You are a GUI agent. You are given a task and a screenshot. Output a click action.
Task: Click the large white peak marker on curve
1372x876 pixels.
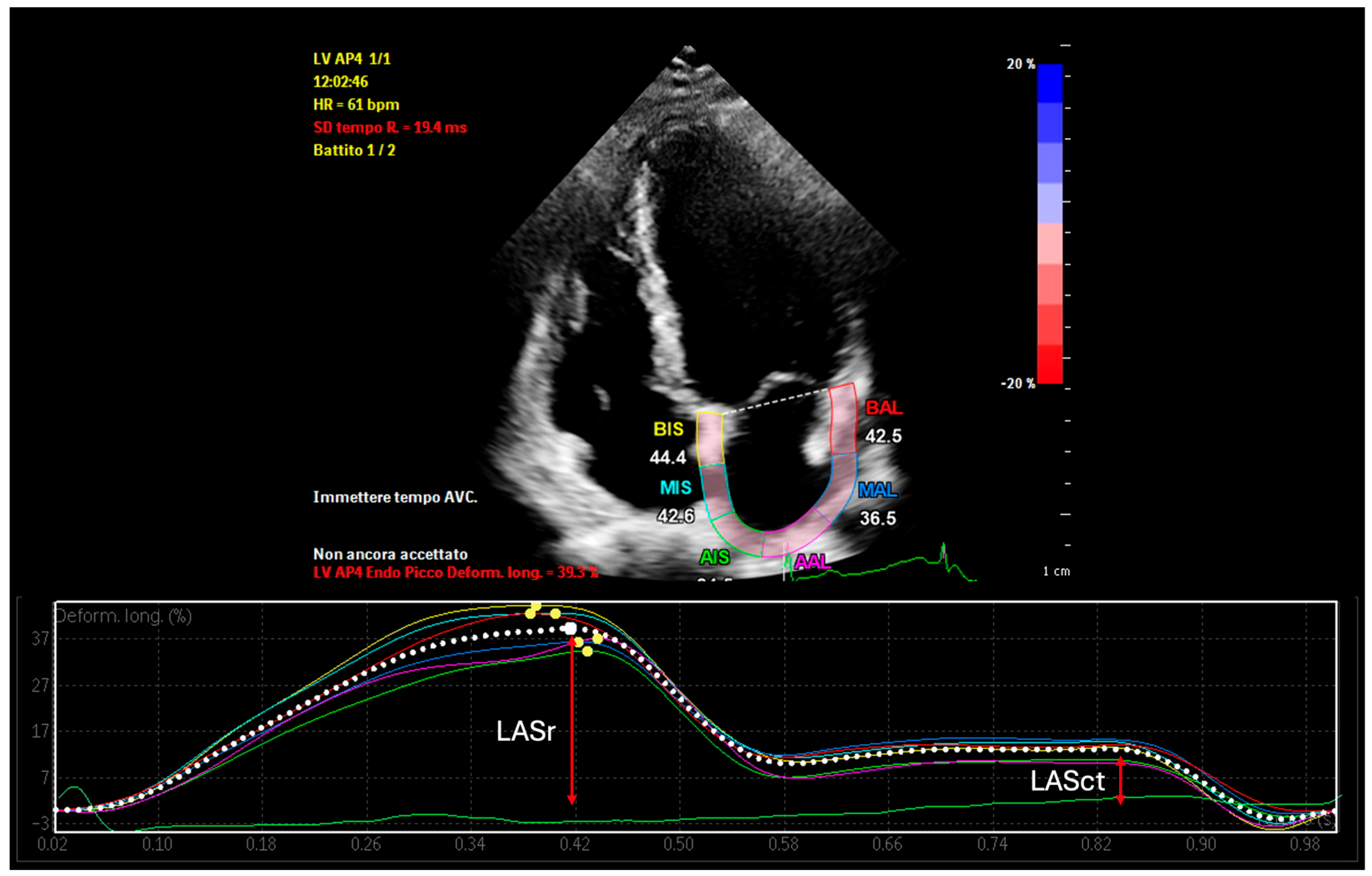click(x=570, y=628)
